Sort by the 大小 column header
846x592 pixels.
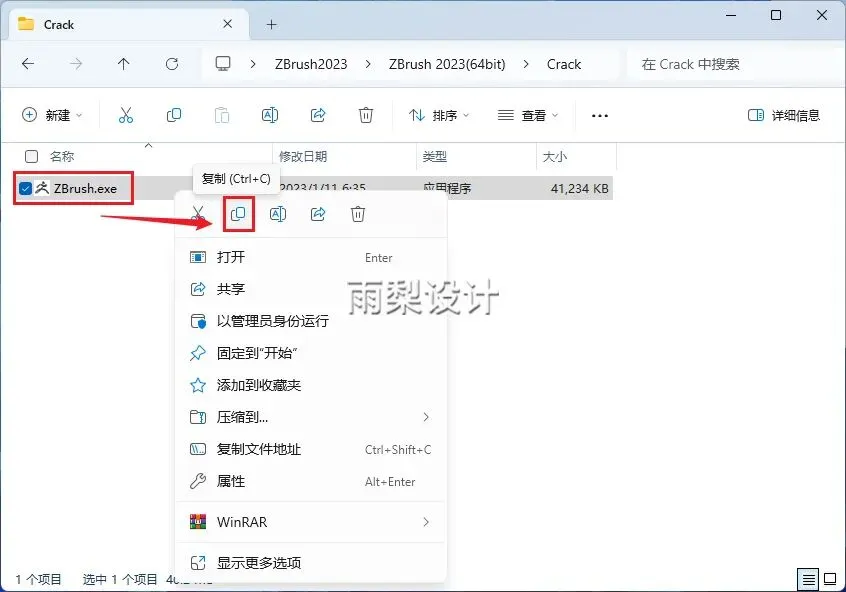(x=555, y=156)
